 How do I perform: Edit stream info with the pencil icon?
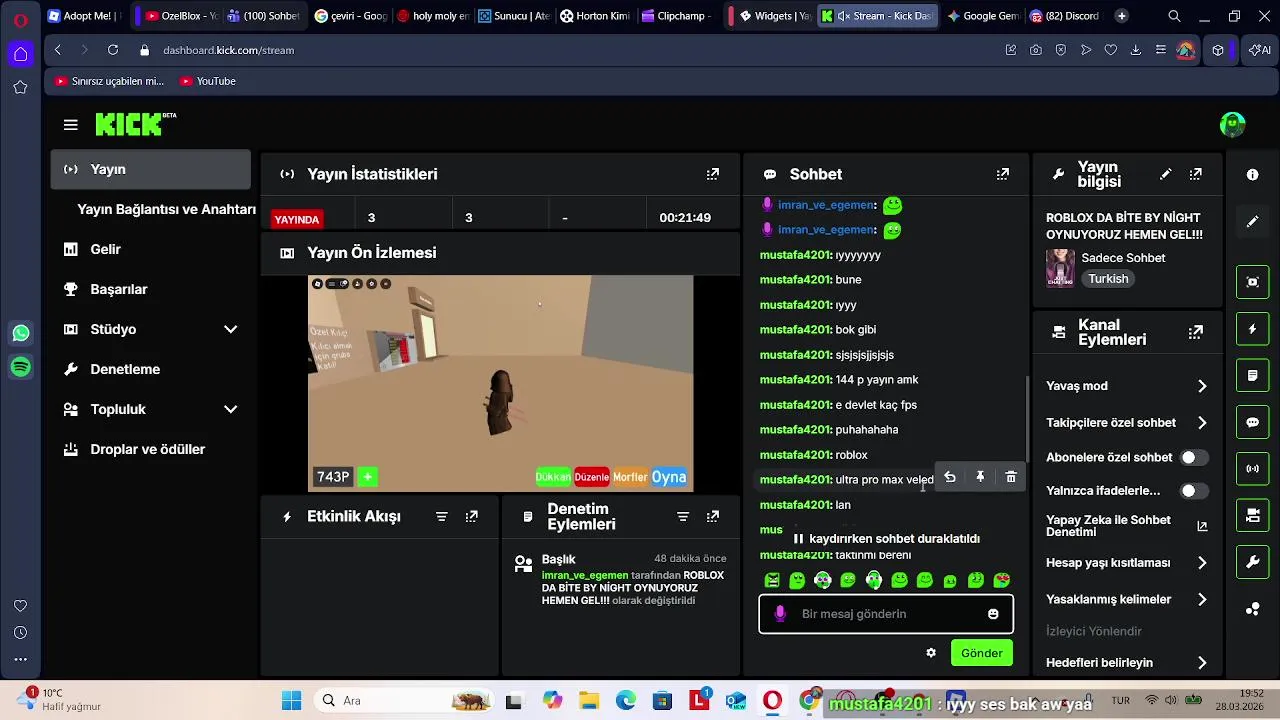(1165, 174)
